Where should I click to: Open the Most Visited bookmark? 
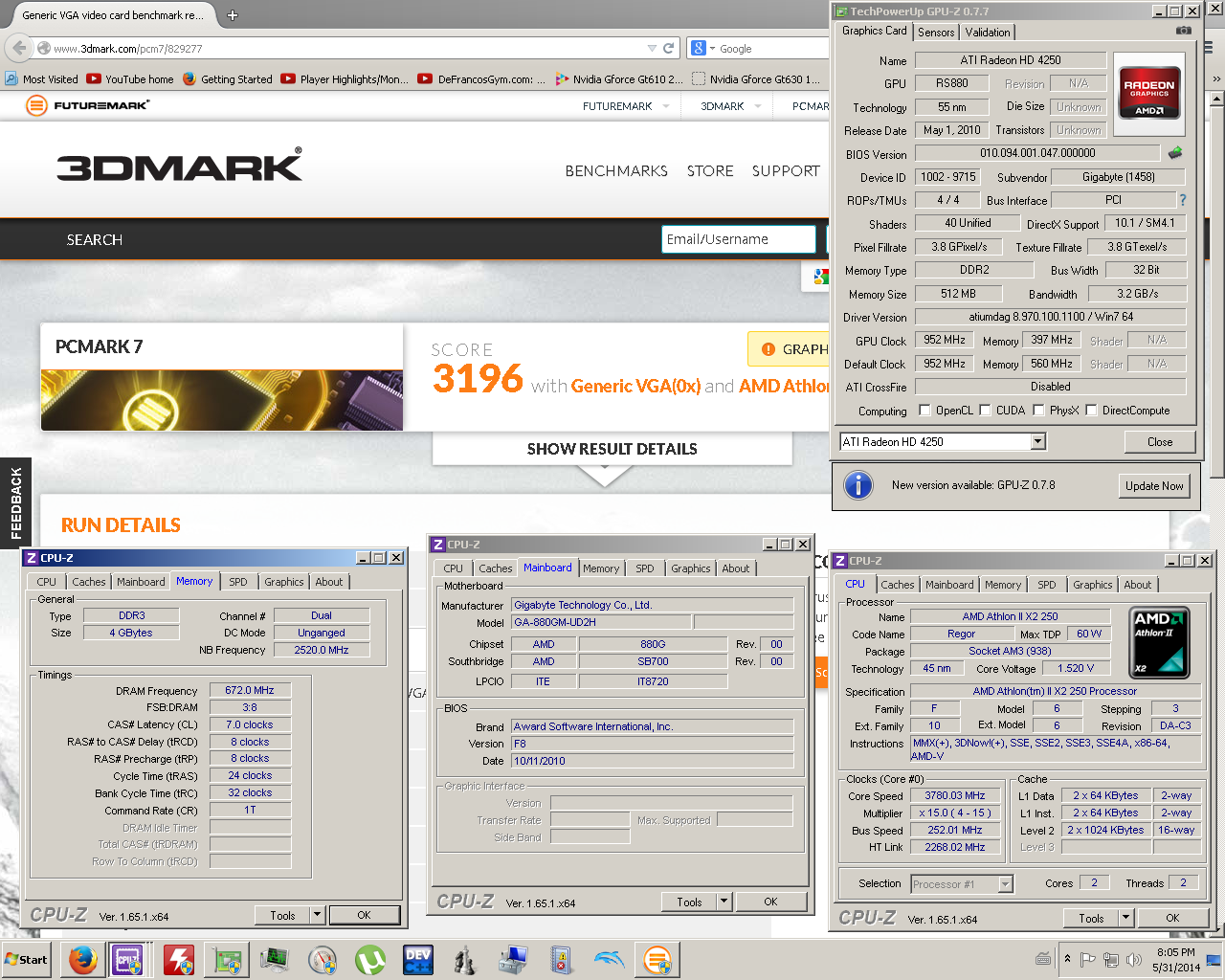tap(42, 79)
